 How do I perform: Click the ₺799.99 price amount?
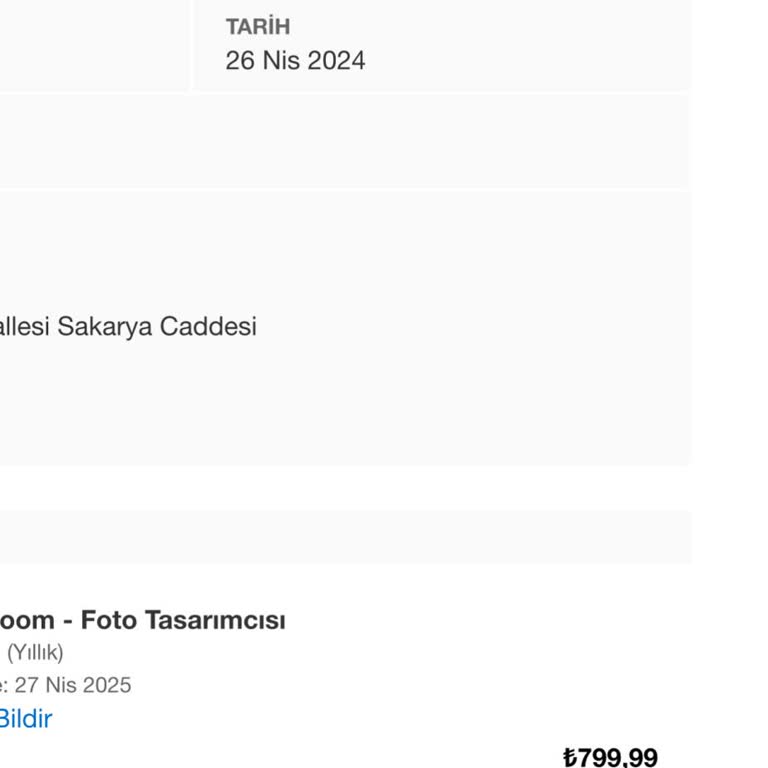(611, 758)
